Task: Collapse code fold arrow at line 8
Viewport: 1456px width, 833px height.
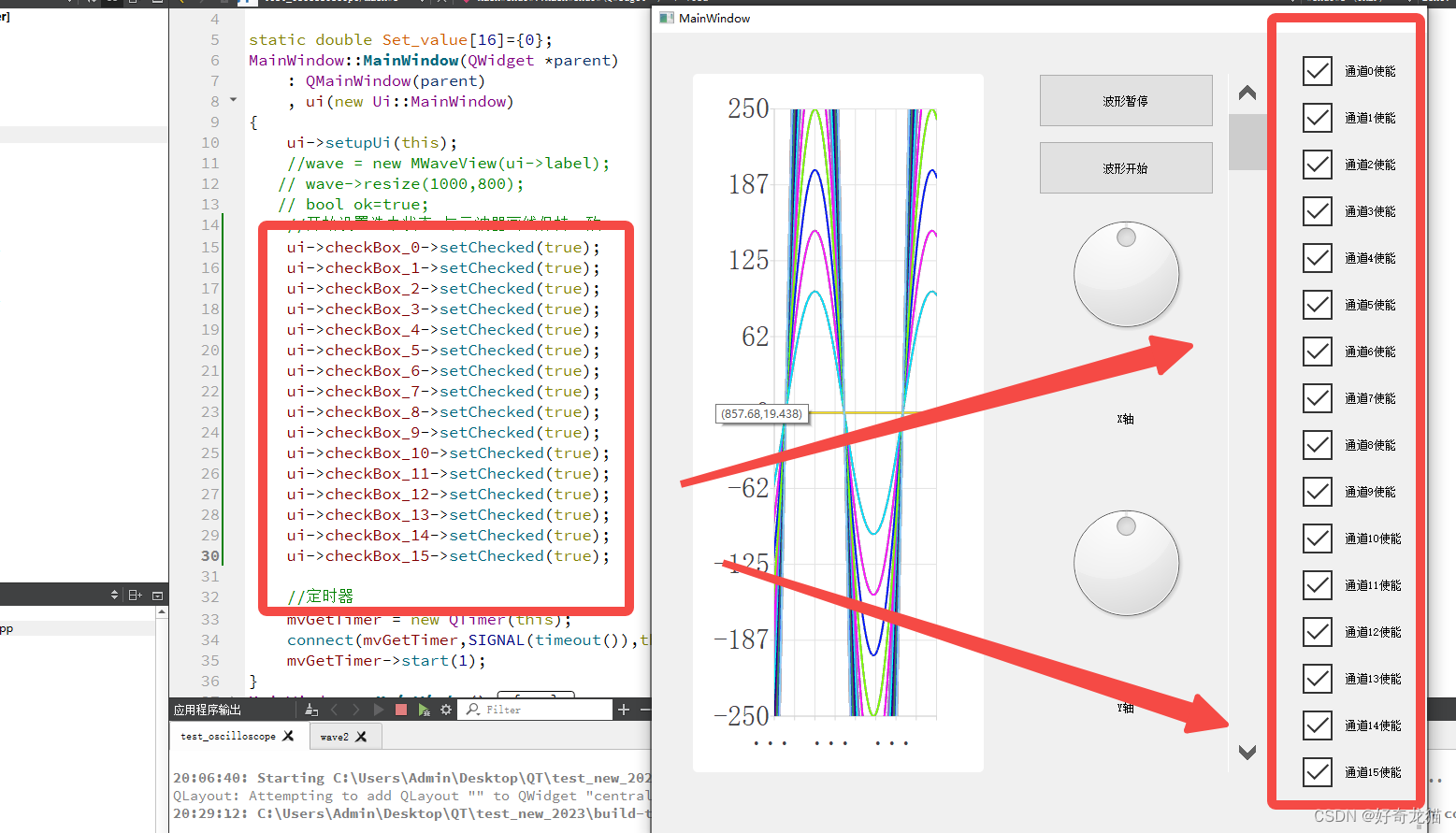Action: [234, 100]
